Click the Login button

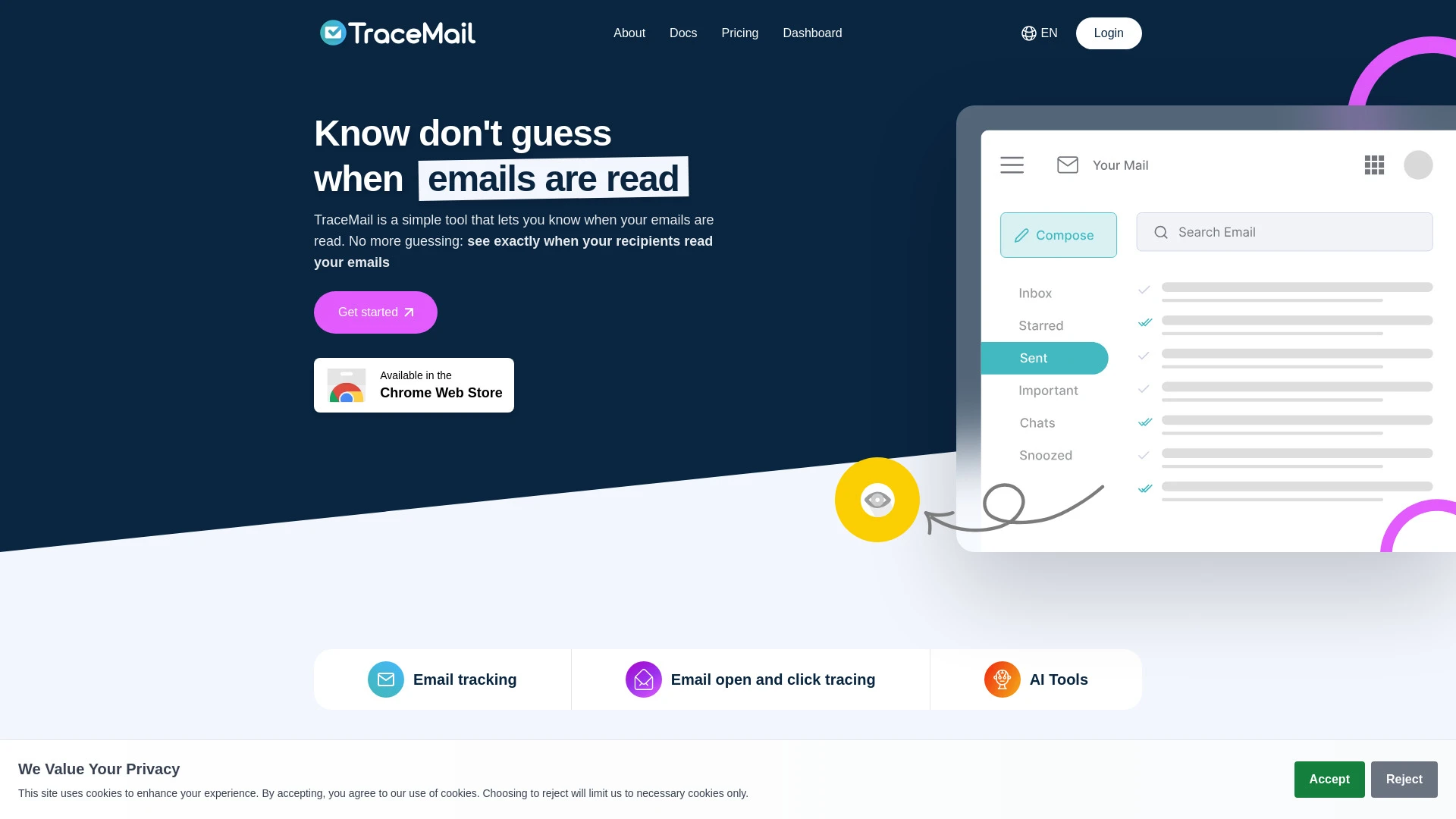[1108, 33]
